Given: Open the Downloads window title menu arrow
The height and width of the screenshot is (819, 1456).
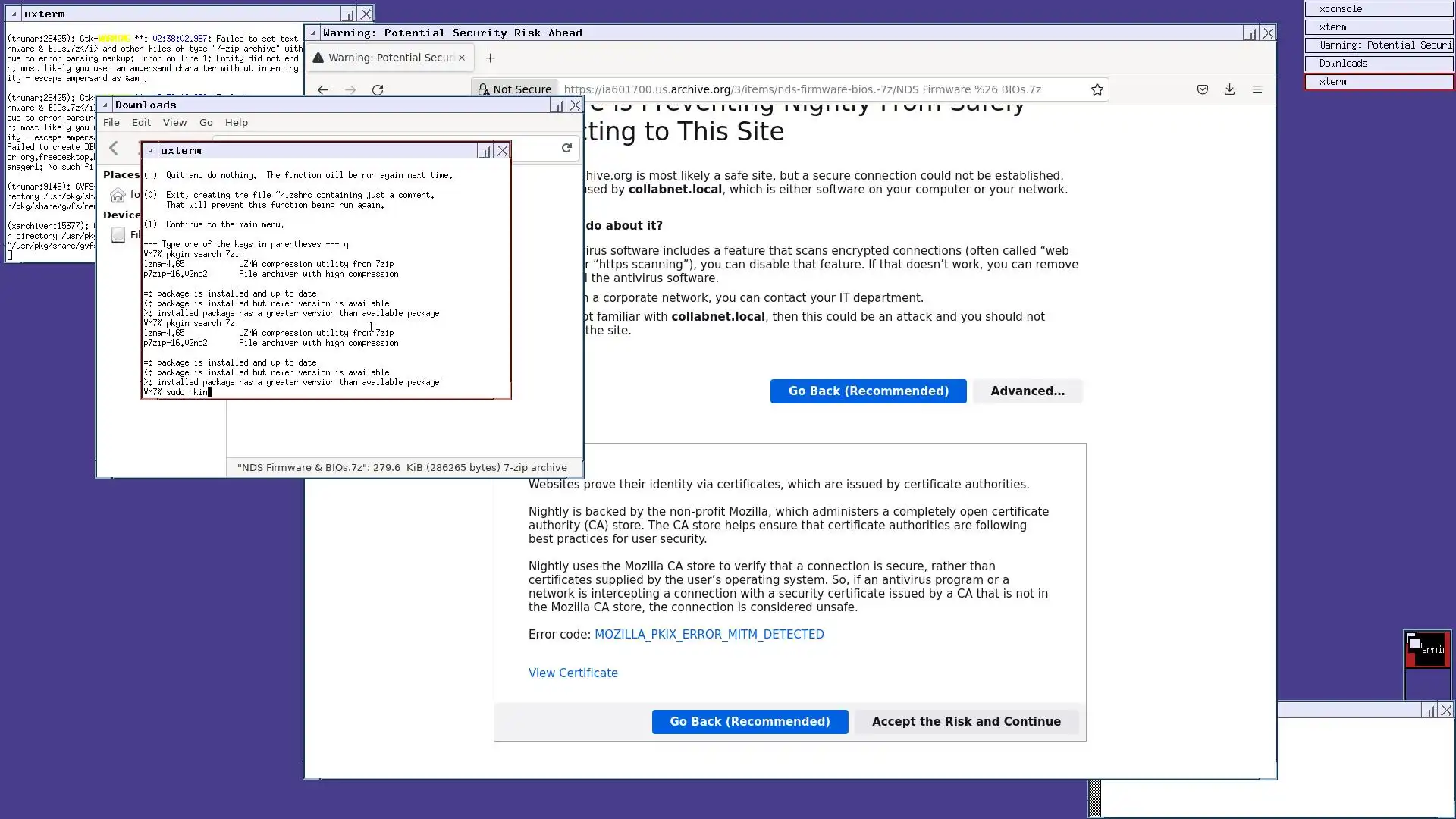Looking at the screenshot, I should pos(105,105).
